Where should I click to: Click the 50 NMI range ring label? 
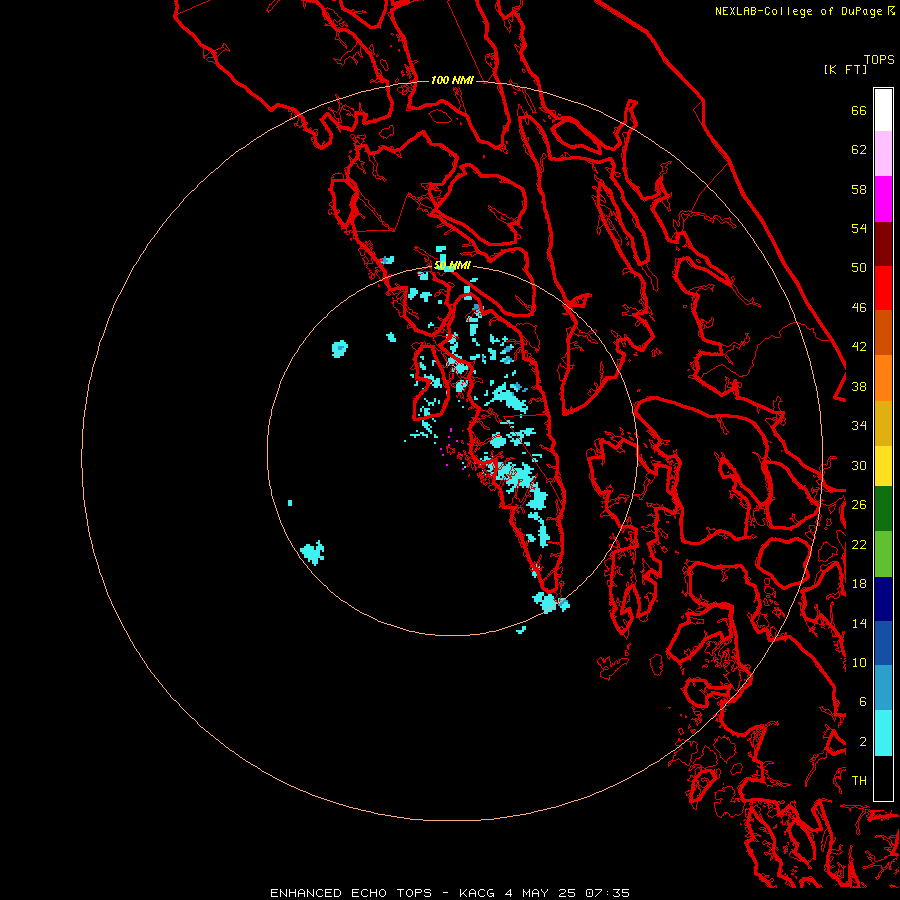pos(452,265)
